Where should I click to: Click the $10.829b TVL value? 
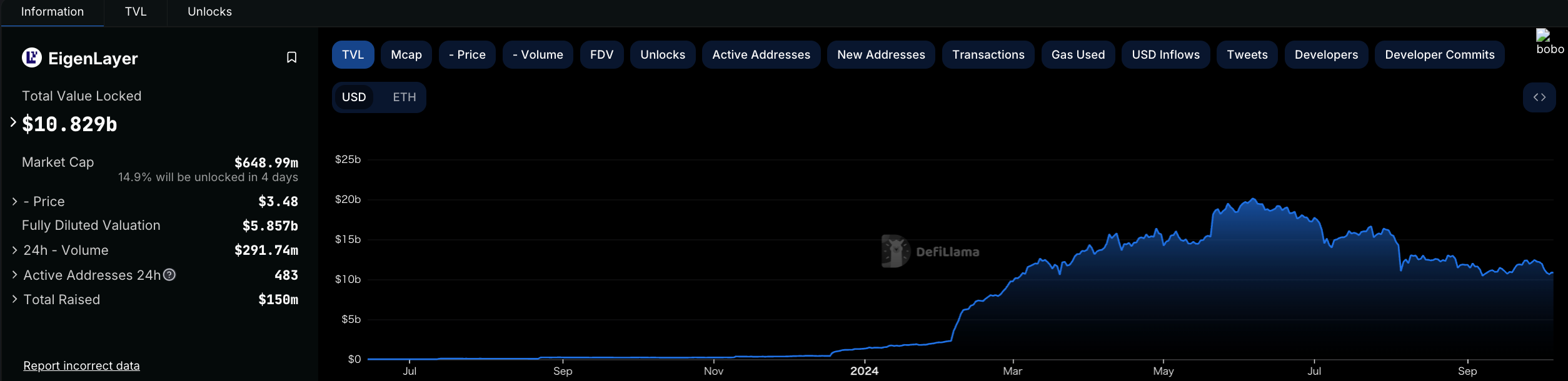69,124
